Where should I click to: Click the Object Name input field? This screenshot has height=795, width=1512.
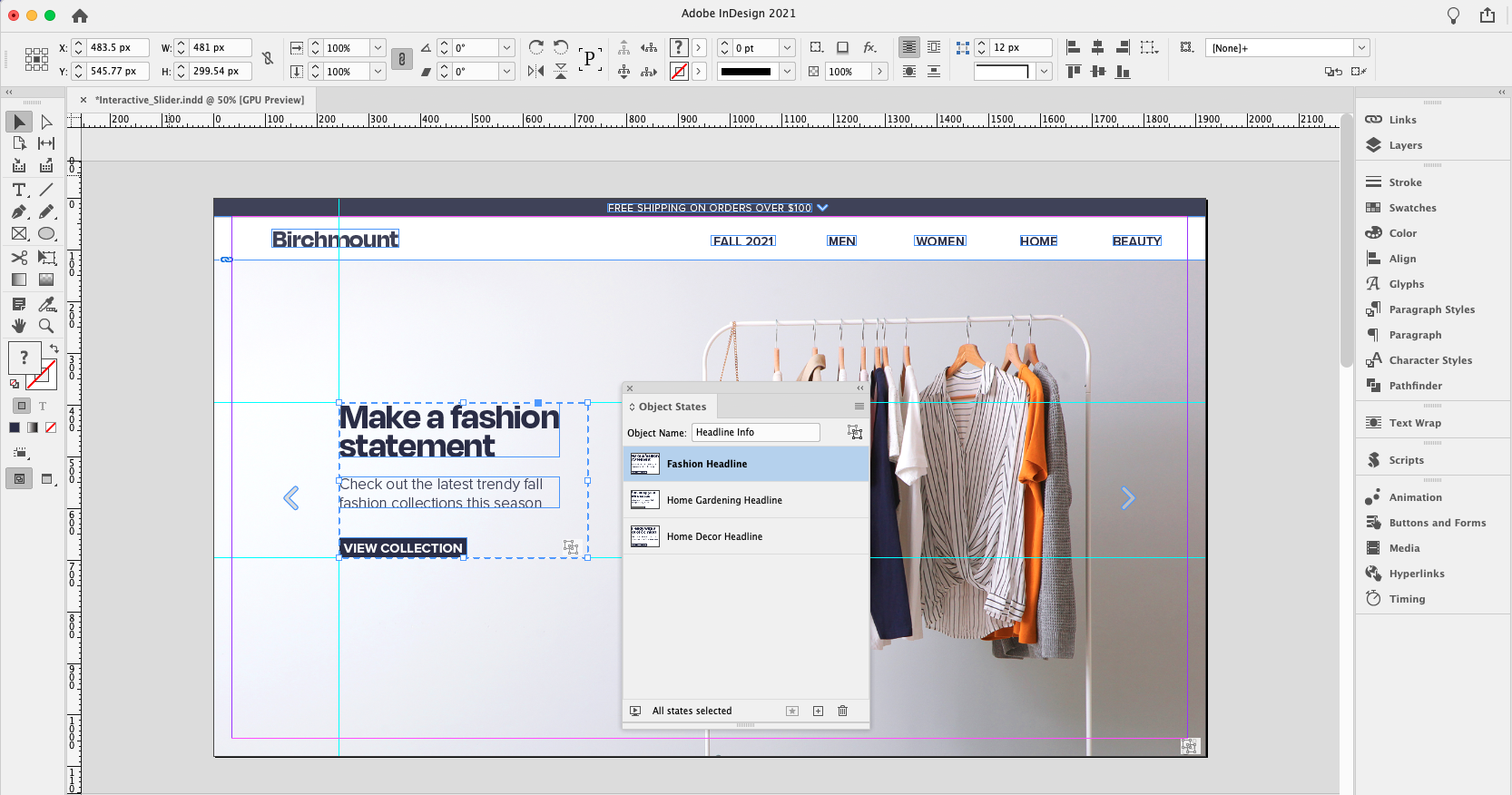[x=755, y=432]
